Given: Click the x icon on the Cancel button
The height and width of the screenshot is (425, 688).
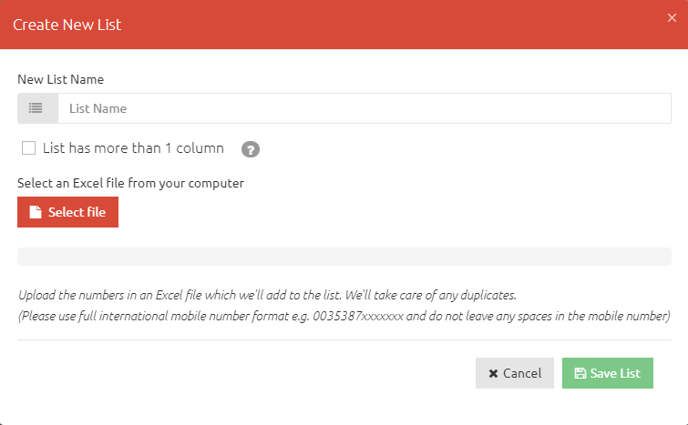Looking at the screenshot, I should pyautogui.click(x=493, y=373).
